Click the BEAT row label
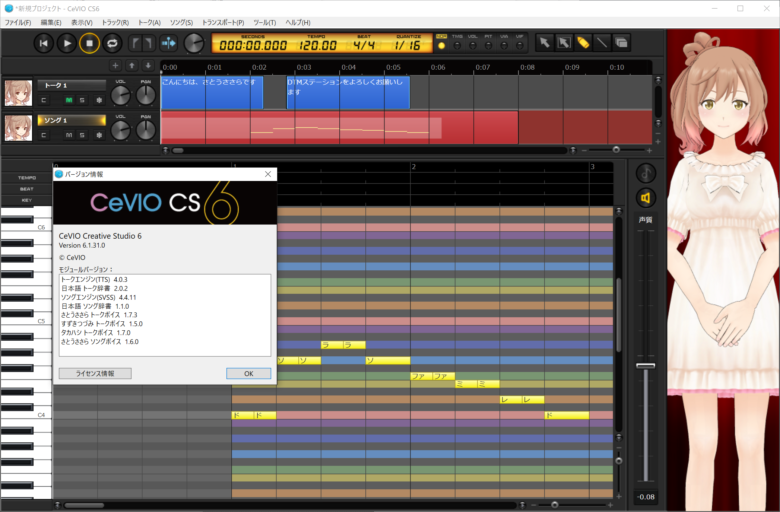The image size is (780, 512). tap(27, 189)
